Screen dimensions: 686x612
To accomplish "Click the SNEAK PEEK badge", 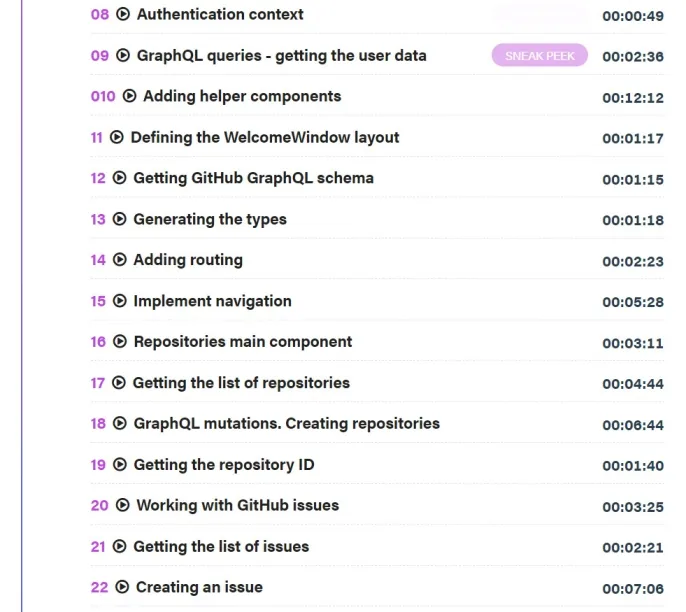I will pyautogui.click(x=539, y=55).
